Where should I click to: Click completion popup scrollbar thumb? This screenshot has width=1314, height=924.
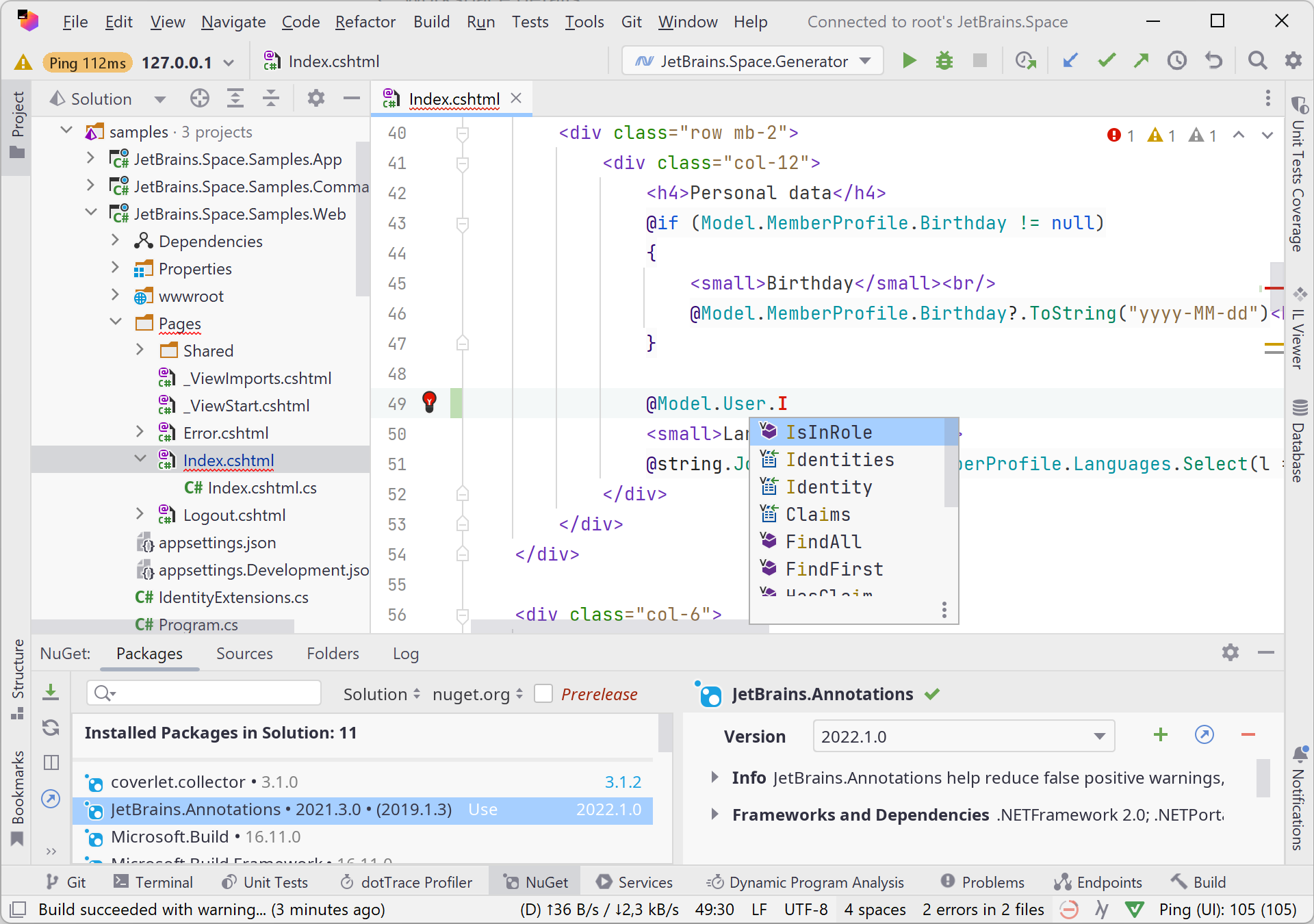pos(951,463)
